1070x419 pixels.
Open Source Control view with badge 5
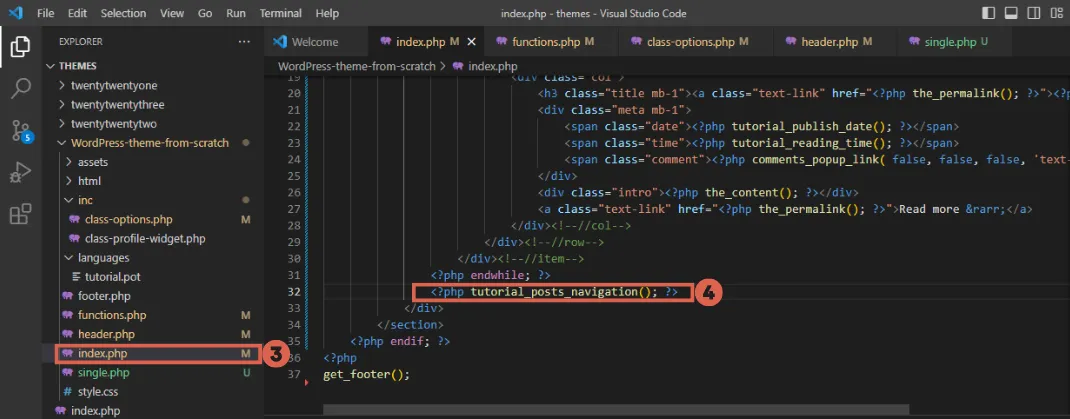[20, 130]
